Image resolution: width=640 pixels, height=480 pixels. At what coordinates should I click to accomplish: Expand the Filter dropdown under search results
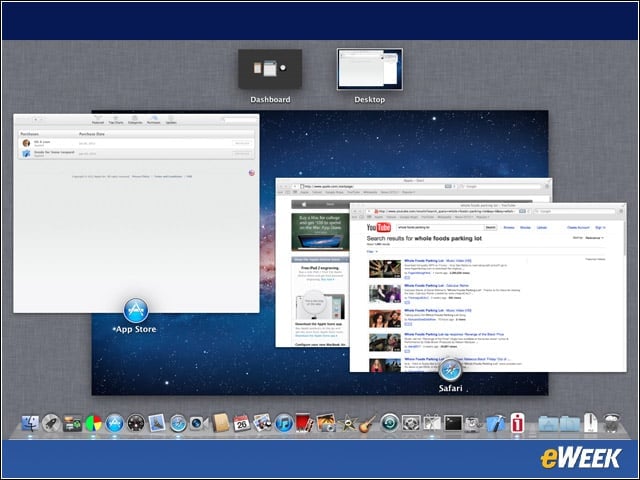coord(372,251)
